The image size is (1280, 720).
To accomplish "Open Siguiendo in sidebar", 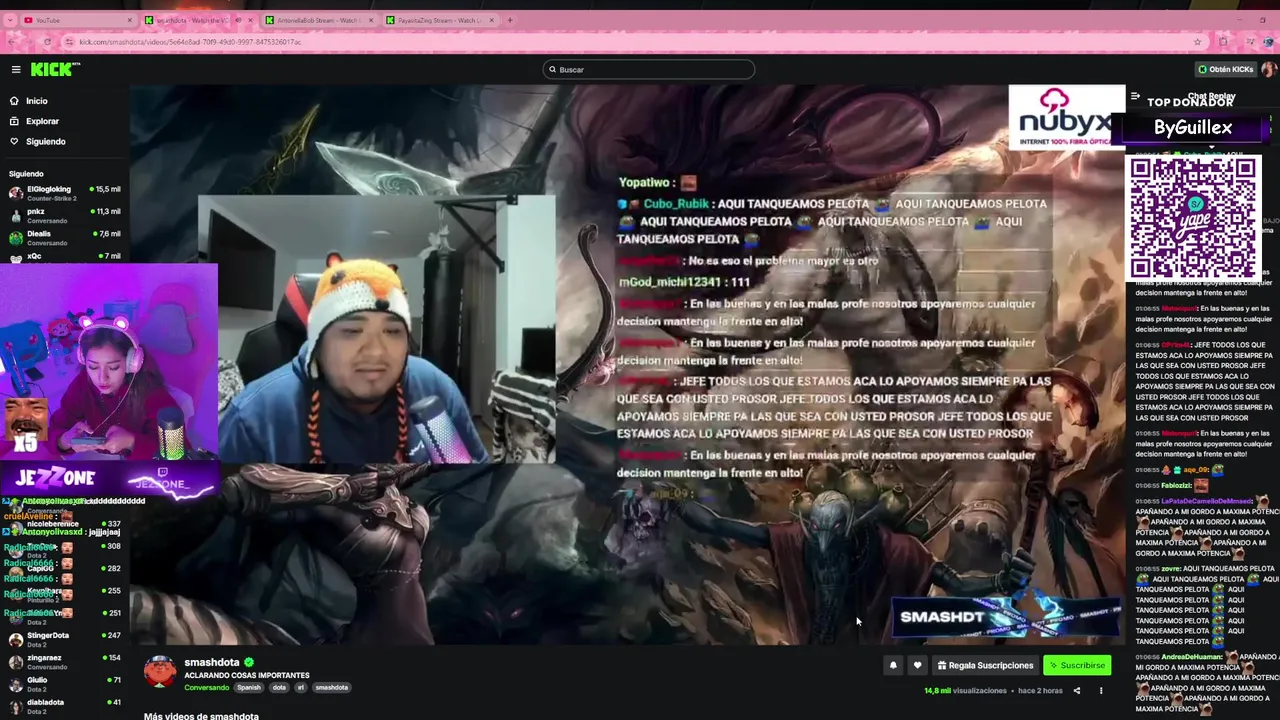I will 45,141.
